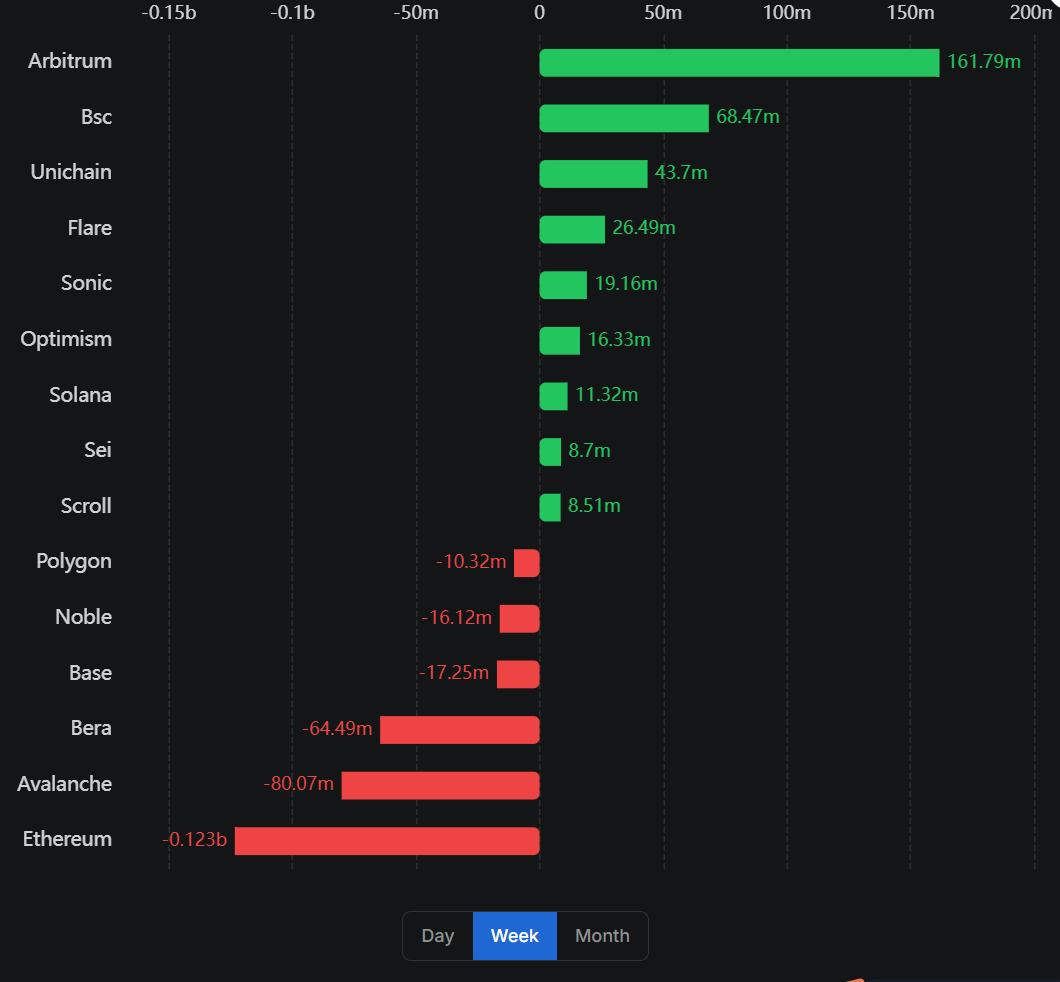
Task: Switch the chart to Month view
Action: (x=602, y=935)
